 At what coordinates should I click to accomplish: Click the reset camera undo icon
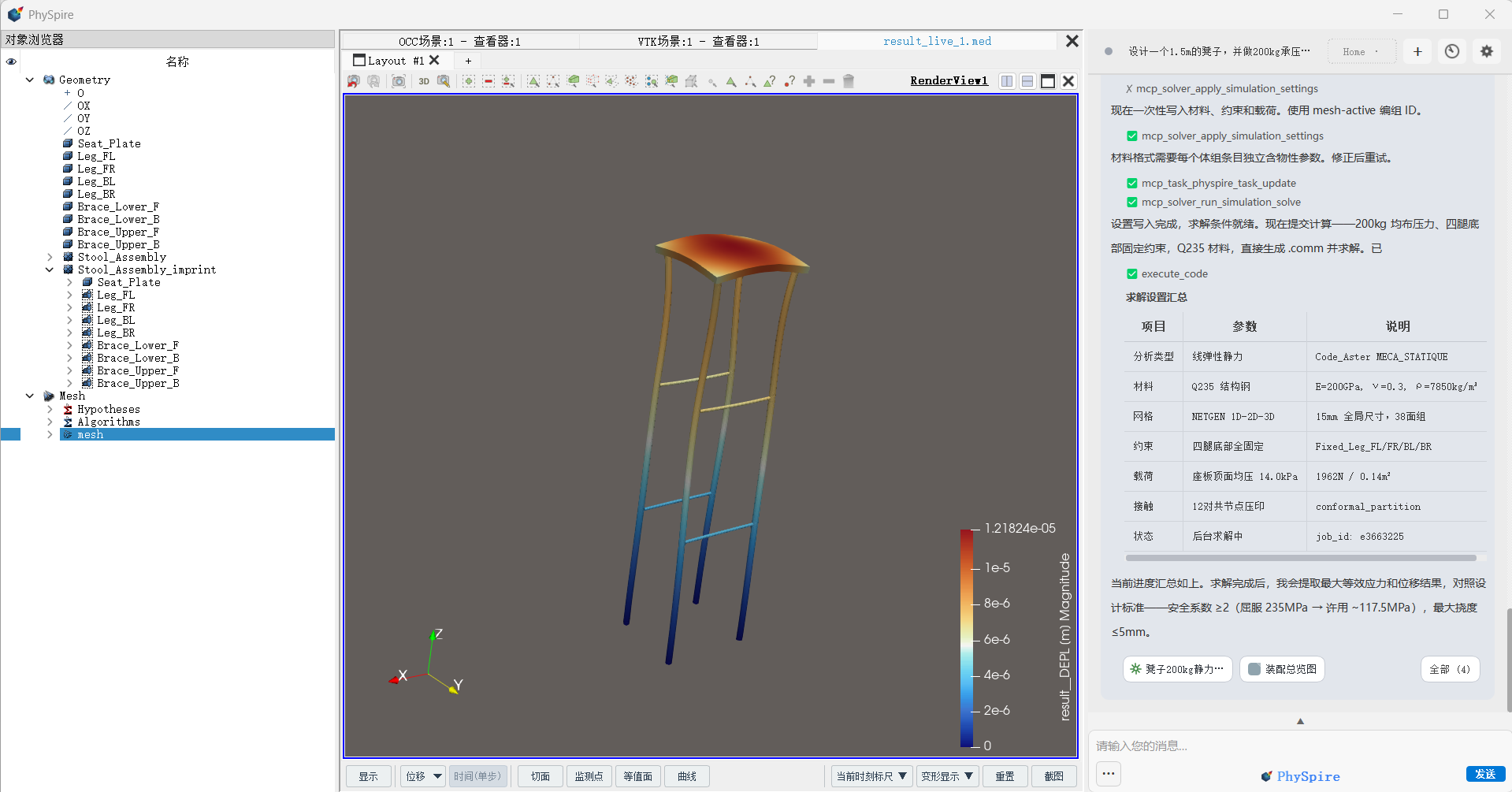[354, 81]
